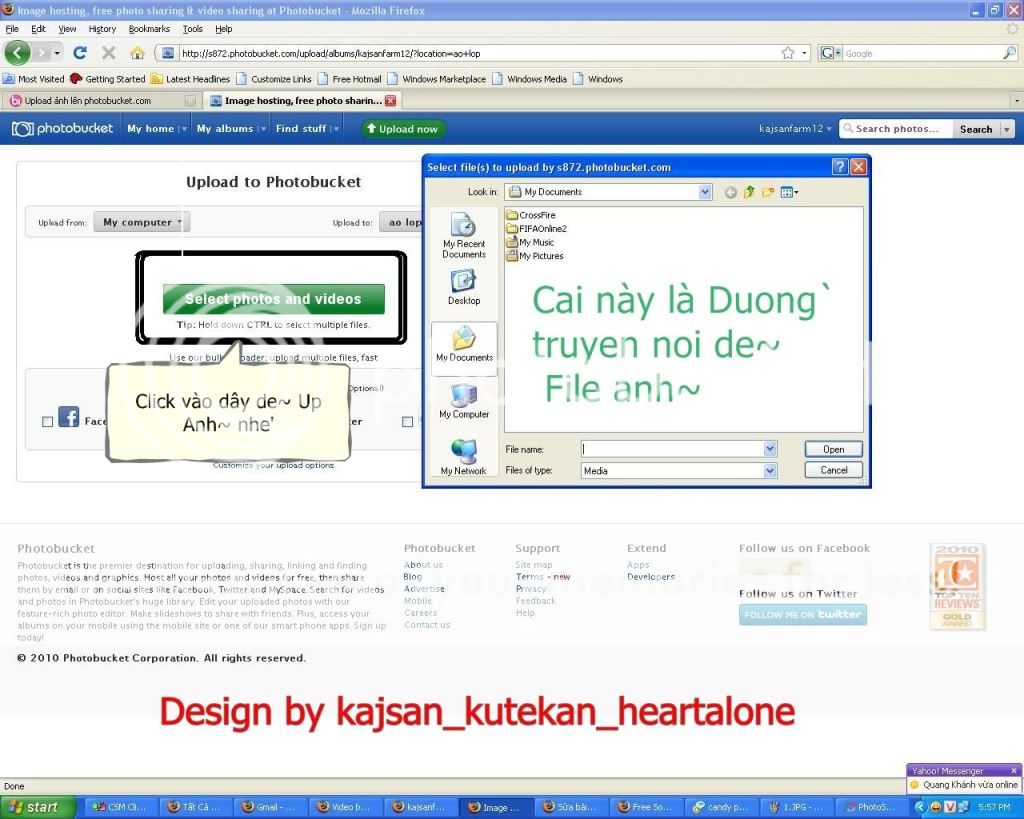The width and height of the screenshot is (1024, 819).
Task: Expand the Look in folder dropdown
Action: click(x=705, y=192)
